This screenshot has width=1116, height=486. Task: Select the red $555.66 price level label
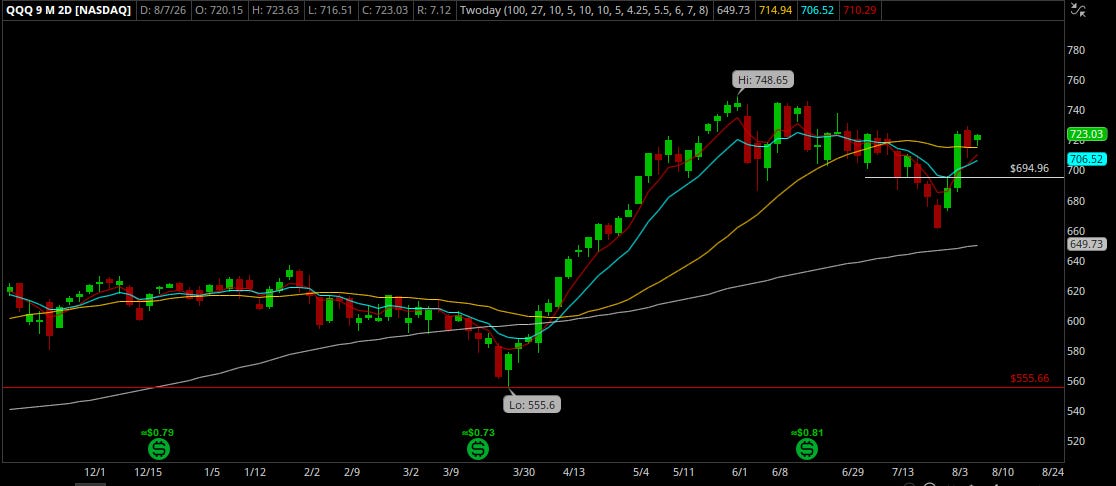click(x=1029, y=379)
